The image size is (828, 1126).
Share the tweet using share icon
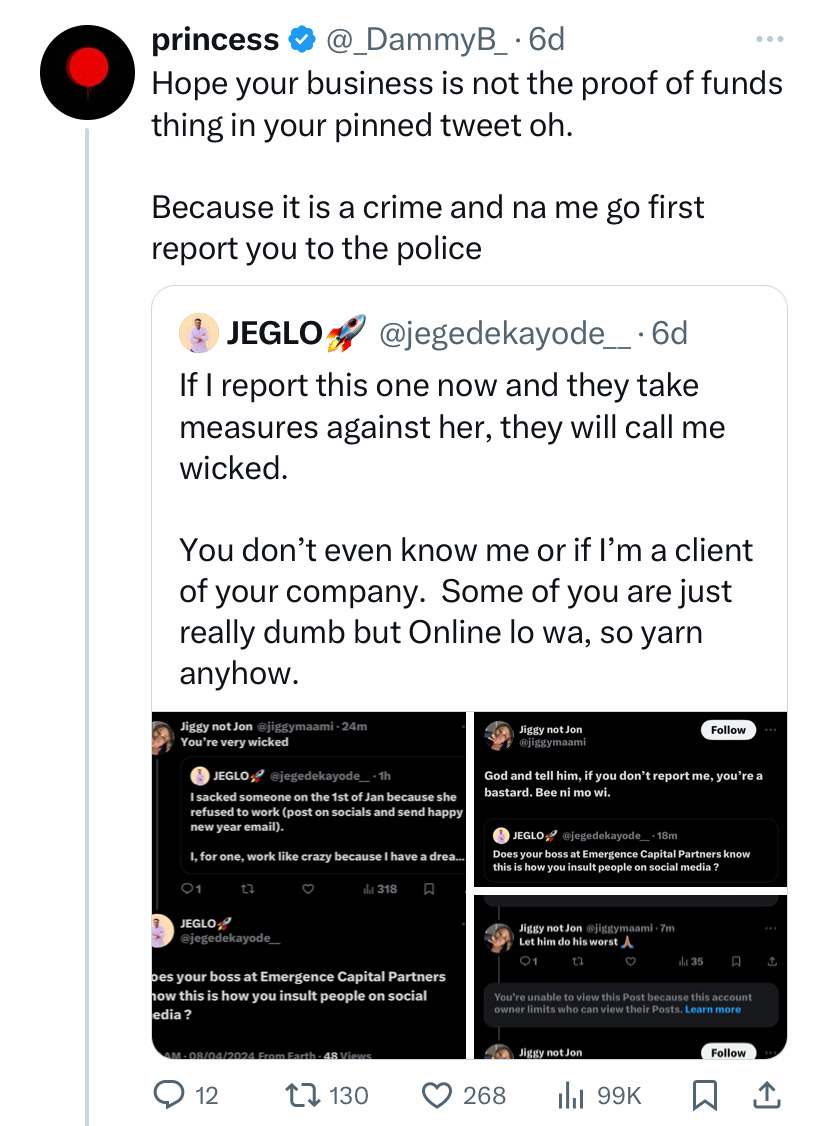(x=766, y=1094)
